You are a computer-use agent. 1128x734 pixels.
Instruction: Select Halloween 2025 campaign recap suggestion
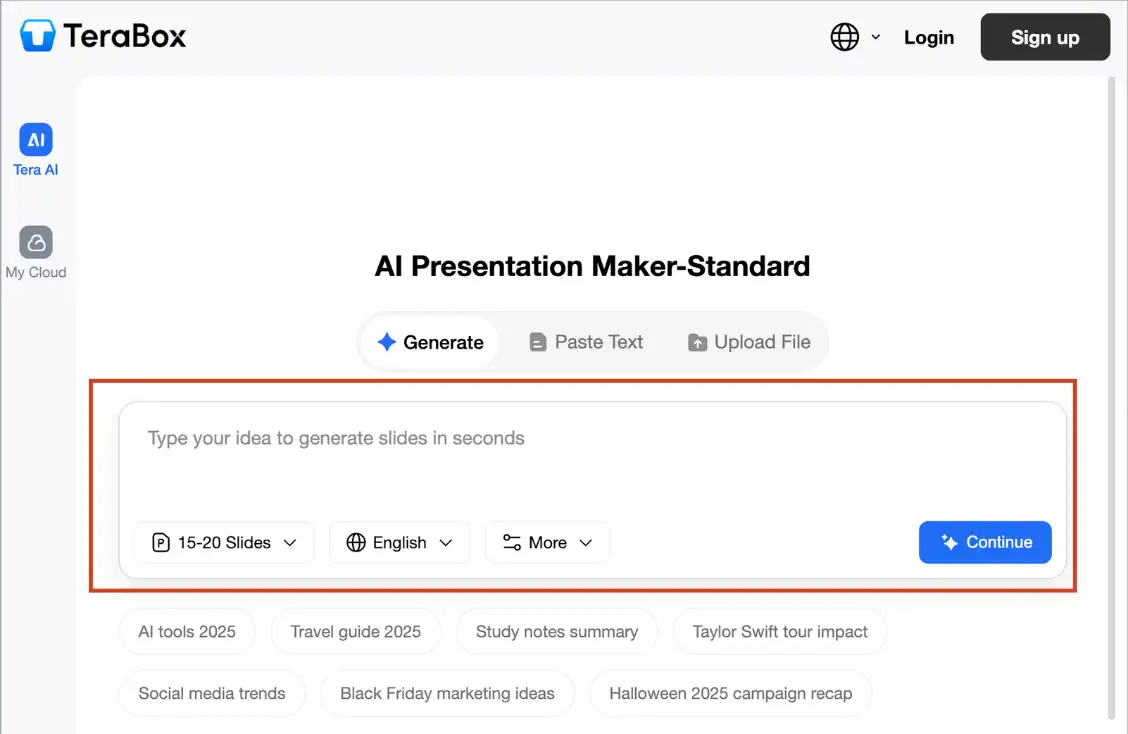pos(730,693)
